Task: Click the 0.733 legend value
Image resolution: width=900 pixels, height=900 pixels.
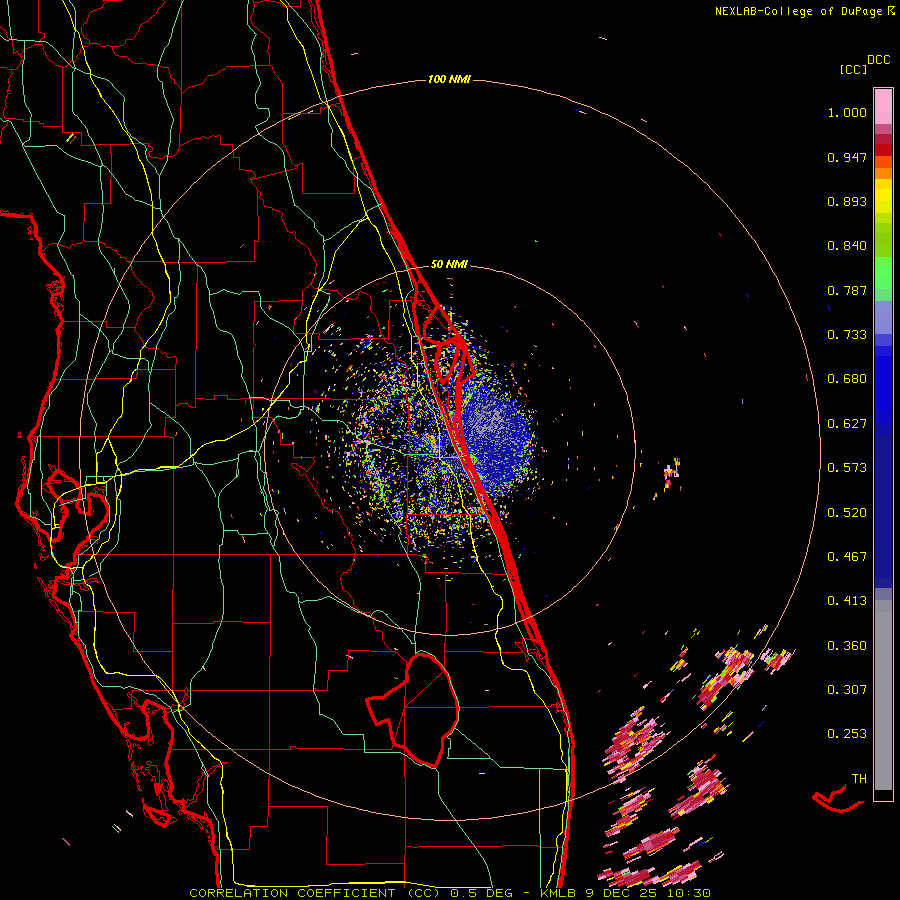Action: point(847,335)
